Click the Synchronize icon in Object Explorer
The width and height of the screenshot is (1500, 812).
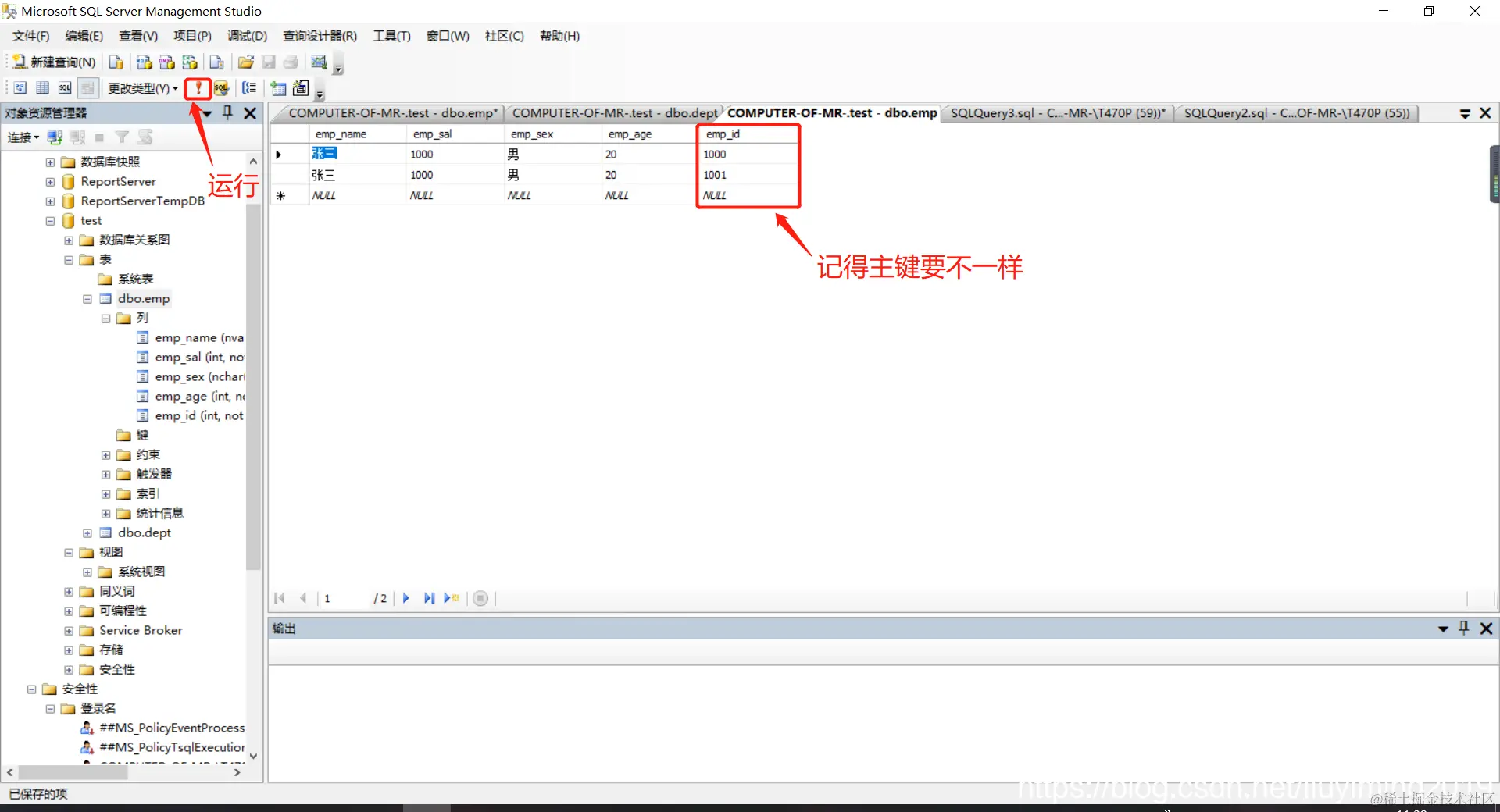point(145,137)
